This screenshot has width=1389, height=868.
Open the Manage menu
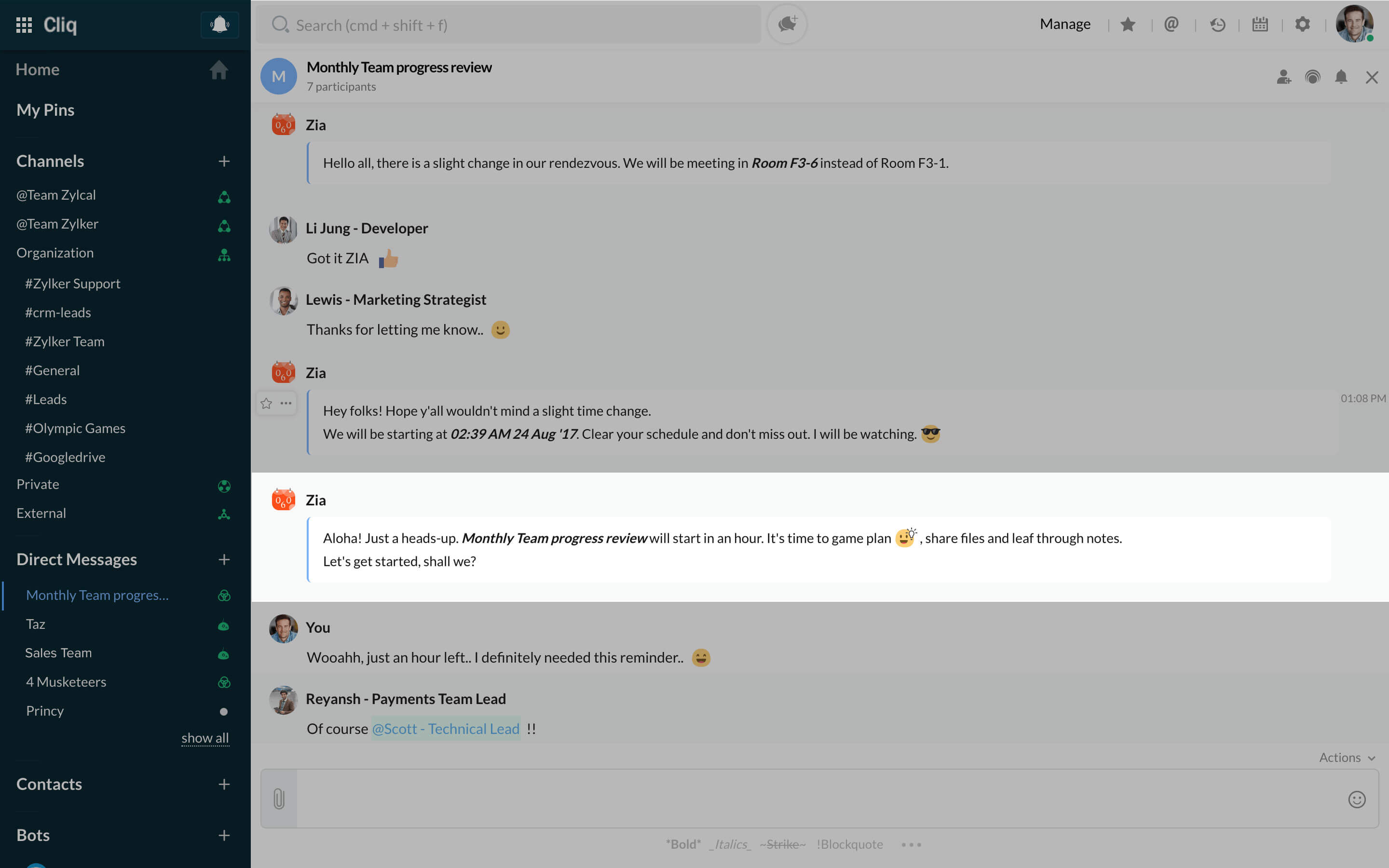click(x=1065, y=24)
